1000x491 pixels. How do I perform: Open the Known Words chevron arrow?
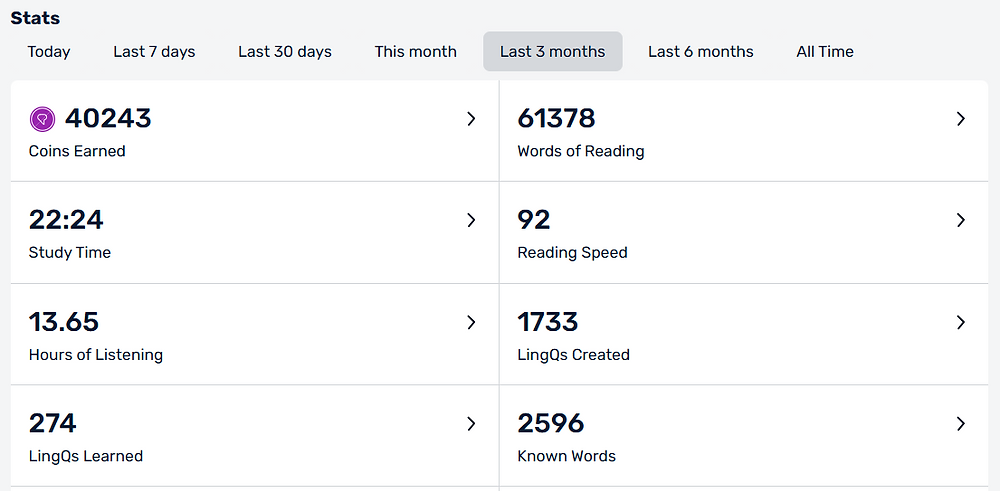[x=960, y=423]
